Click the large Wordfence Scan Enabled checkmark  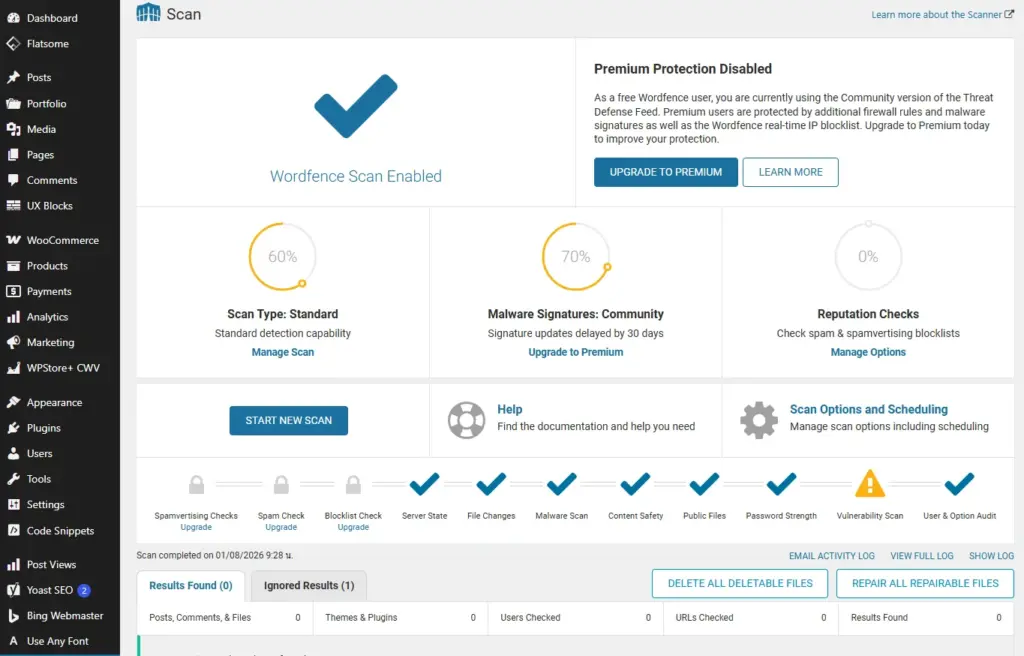click(356, 106)
